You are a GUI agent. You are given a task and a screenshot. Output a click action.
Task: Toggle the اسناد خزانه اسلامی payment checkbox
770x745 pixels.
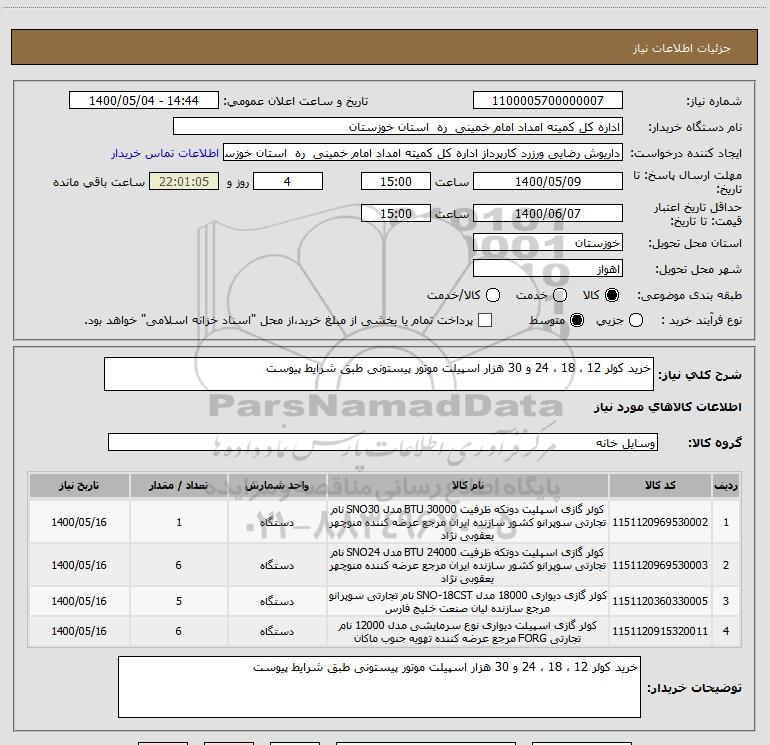pos(485,320)
